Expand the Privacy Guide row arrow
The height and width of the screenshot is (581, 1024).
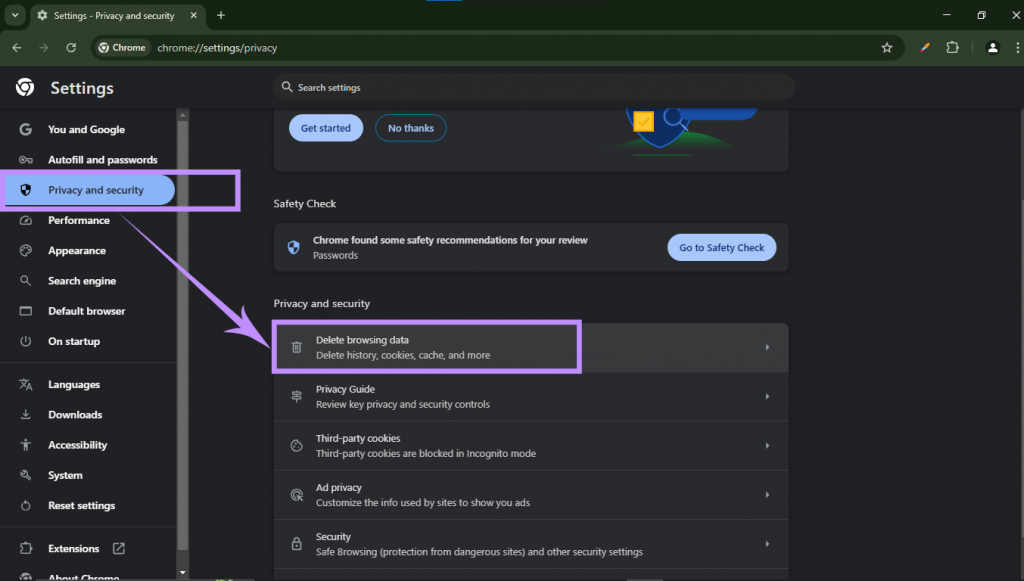[767, 396]
